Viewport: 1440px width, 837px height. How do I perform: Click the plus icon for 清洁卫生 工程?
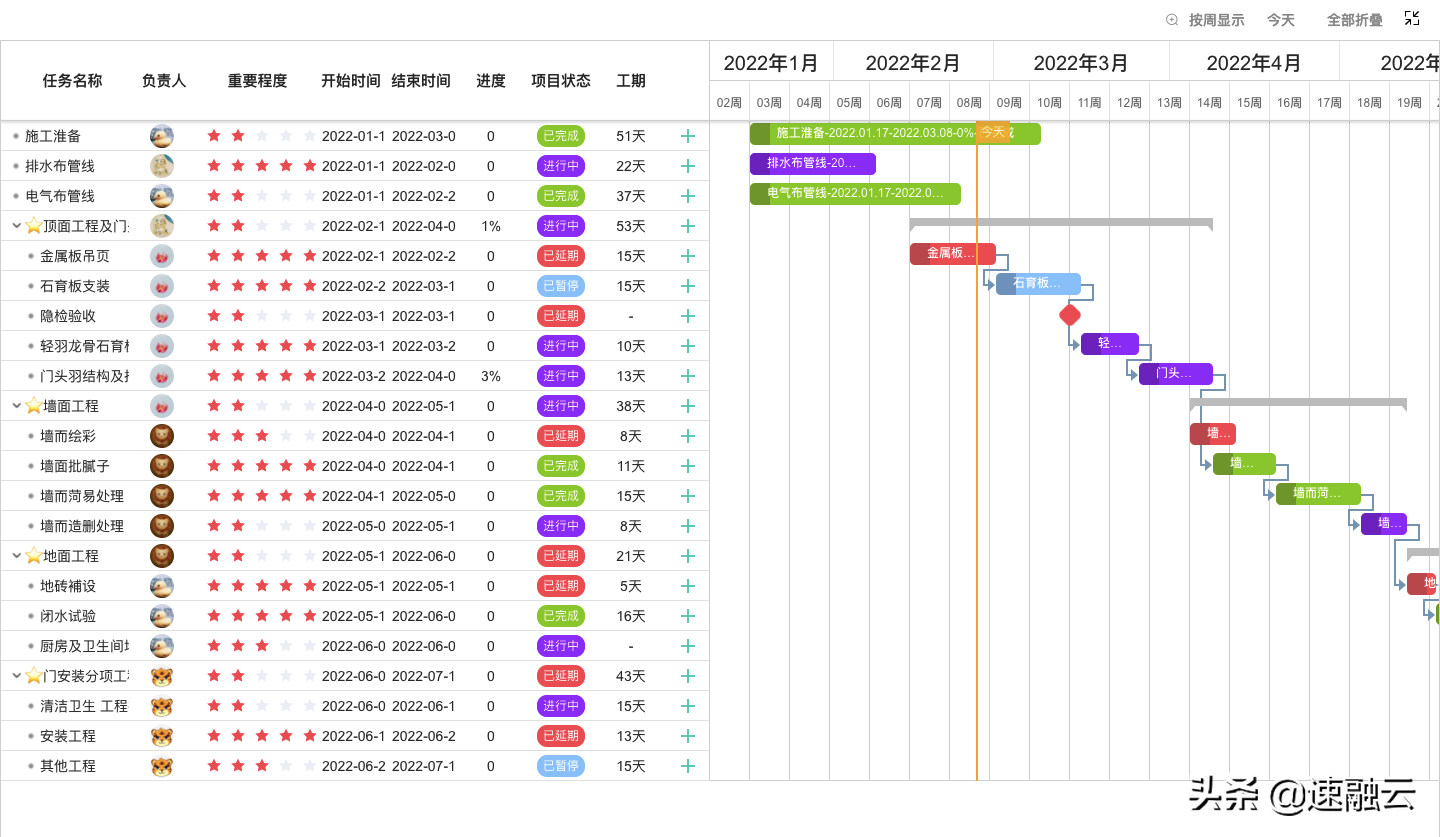click(688, 706)
